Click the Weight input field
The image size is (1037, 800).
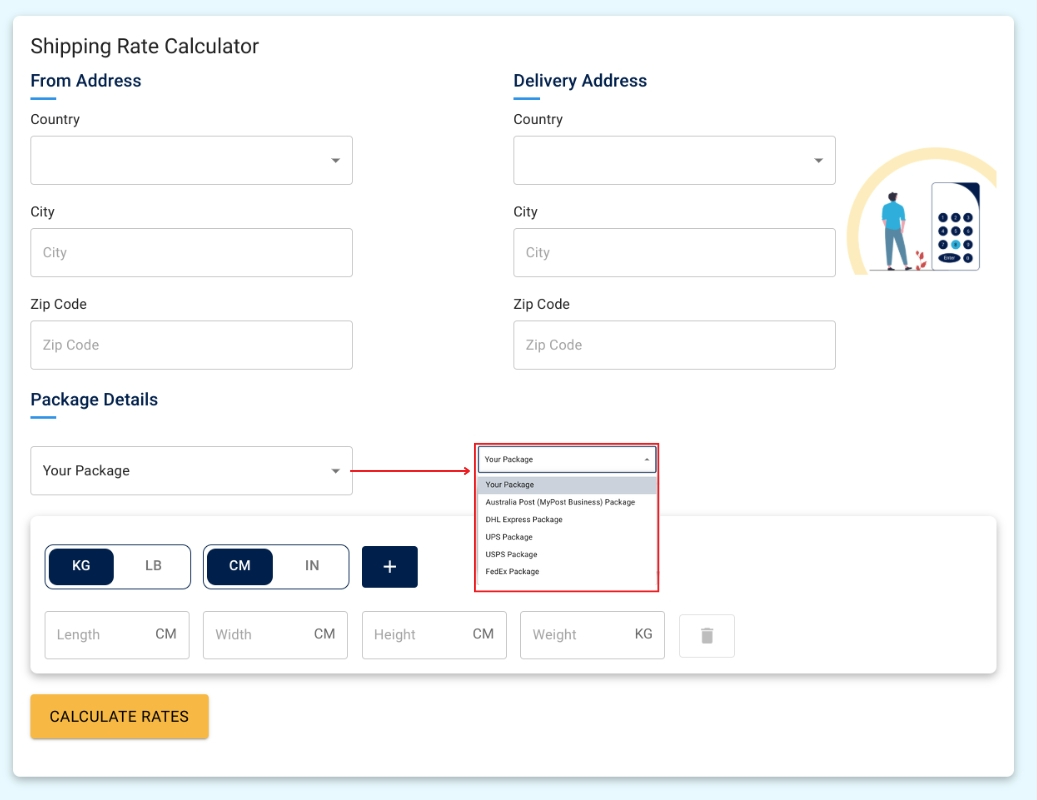pyautogui.click(x=592, y=635)
